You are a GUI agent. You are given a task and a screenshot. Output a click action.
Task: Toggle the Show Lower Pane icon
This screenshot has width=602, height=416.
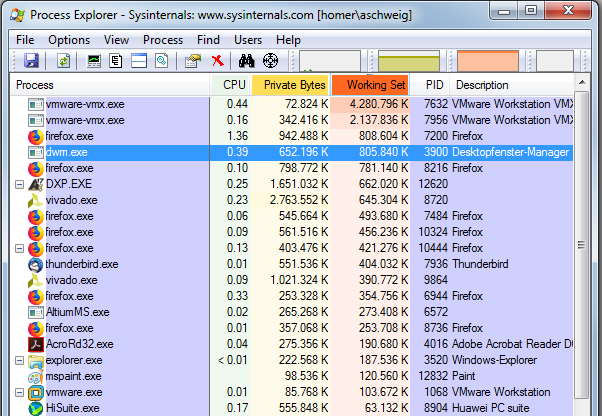(x=139, y=61)
